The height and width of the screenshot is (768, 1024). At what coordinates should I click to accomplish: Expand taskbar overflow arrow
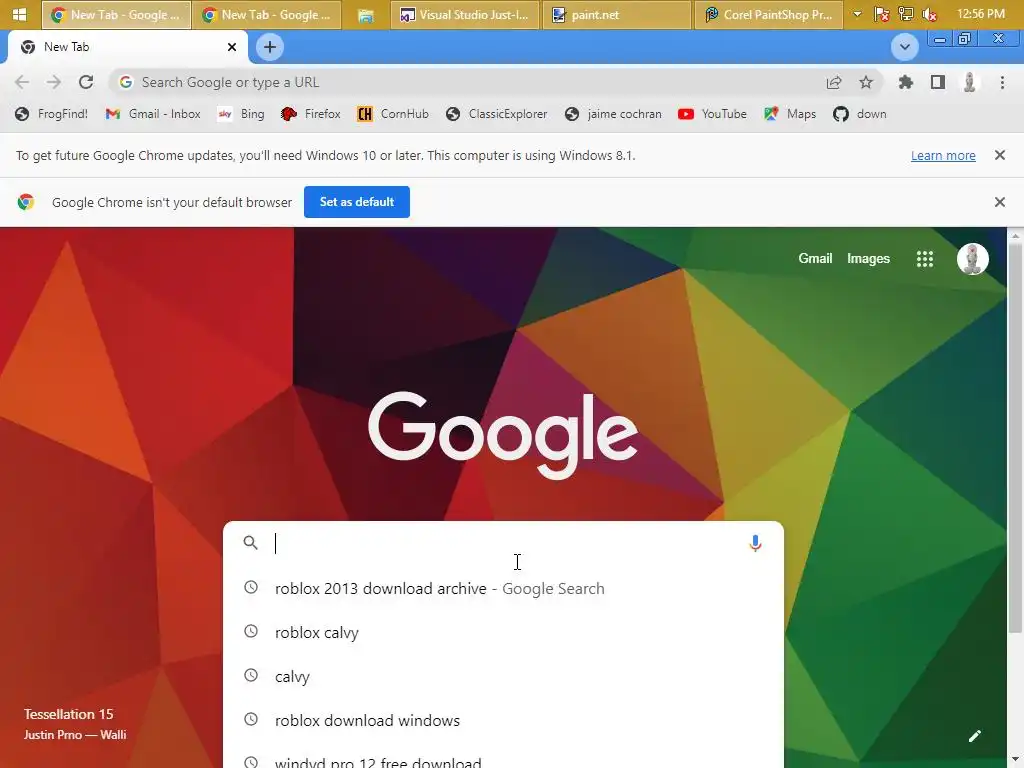(857, 14)
